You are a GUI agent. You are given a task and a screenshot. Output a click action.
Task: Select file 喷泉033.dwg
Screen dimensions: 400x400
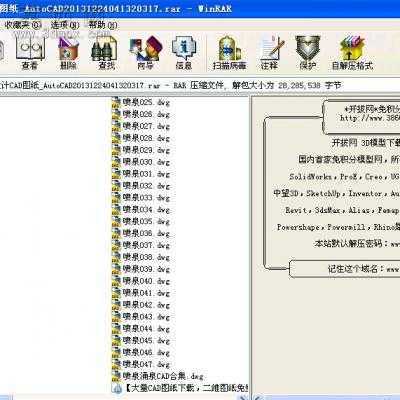(x=141, y=197)
